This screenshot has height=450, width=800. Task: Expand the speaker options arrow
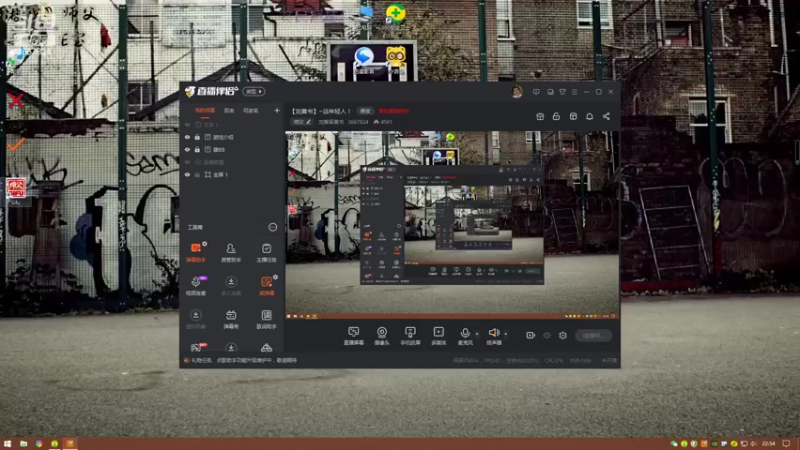(506, 334)
